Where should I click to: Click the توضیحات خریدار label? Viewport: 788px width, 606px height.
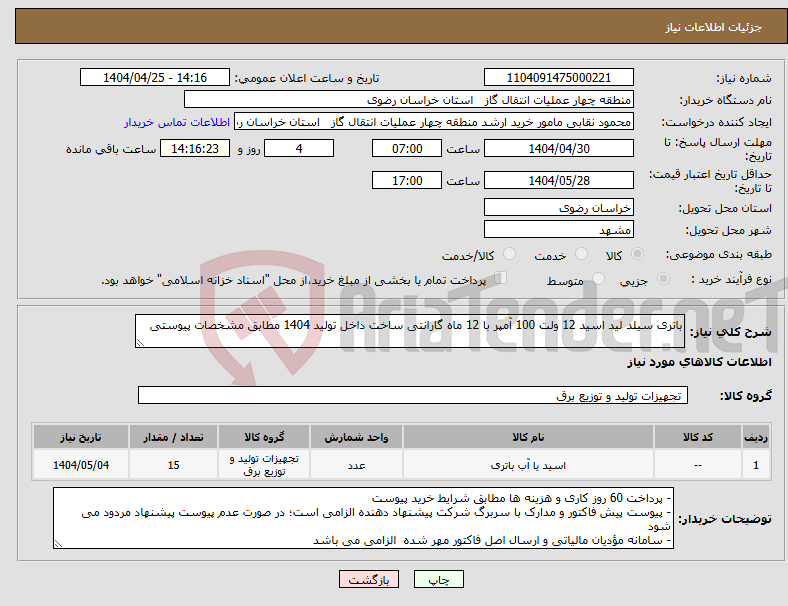(x=725, y=519)
